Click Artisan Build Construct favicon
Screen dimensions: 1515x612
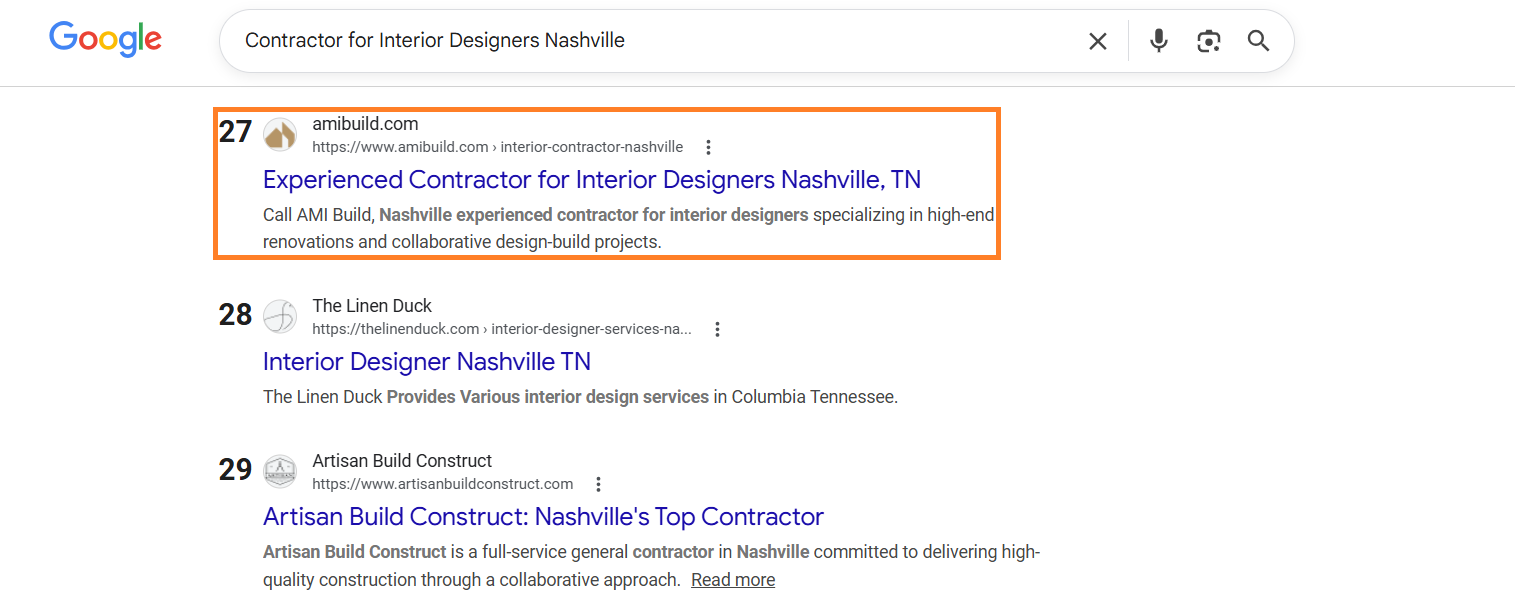(280, 471)
